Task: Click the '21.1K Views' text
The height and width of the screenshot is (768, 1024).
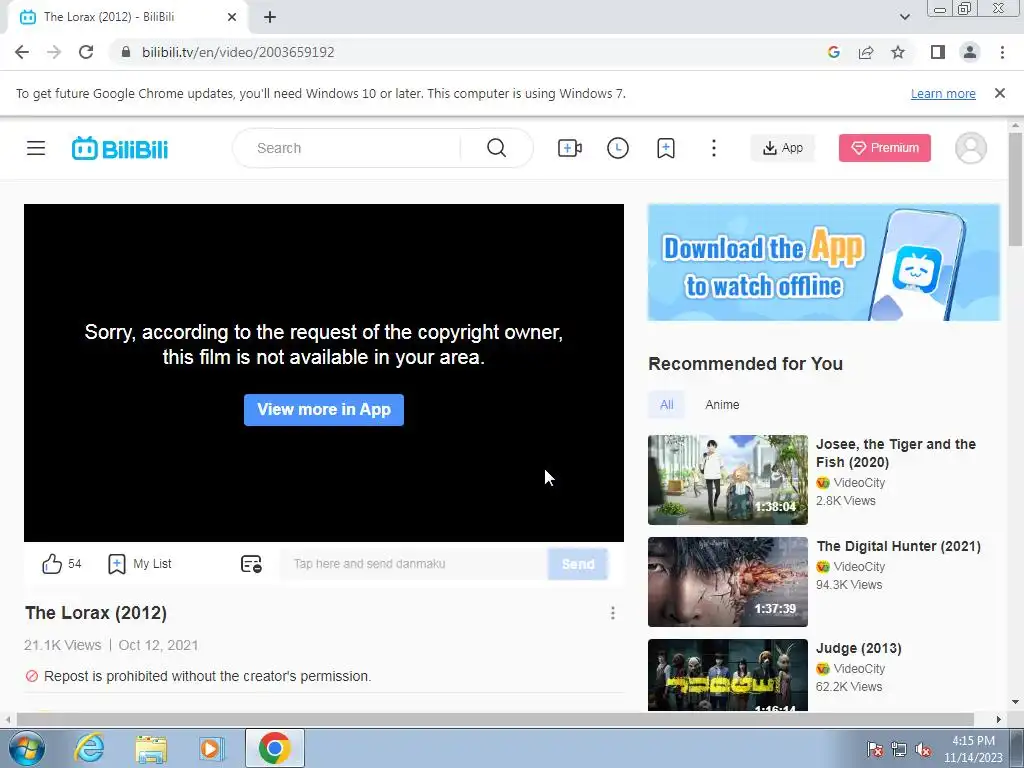Action: [63, 645]
